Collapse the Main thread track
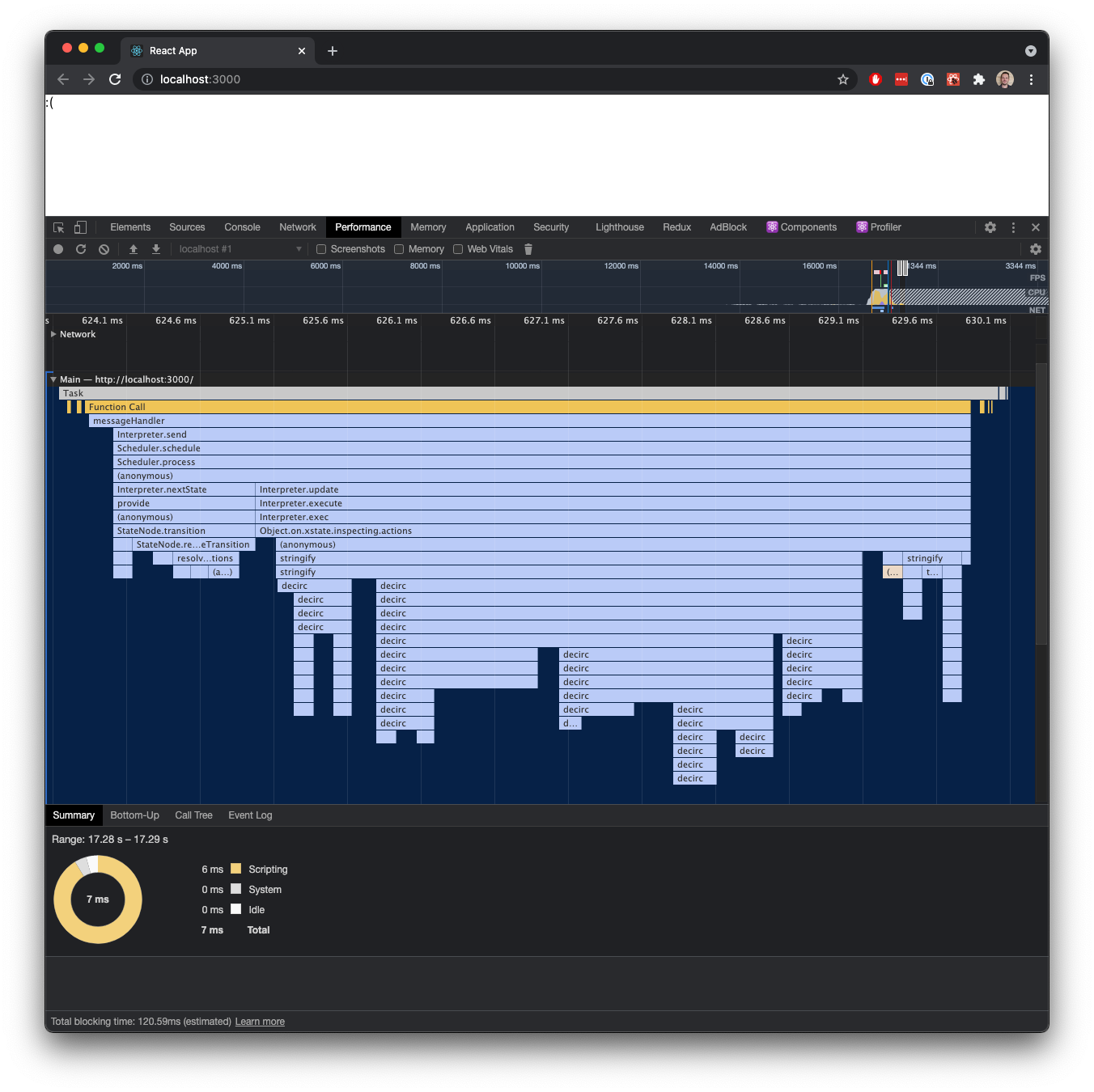 (53, 379)
